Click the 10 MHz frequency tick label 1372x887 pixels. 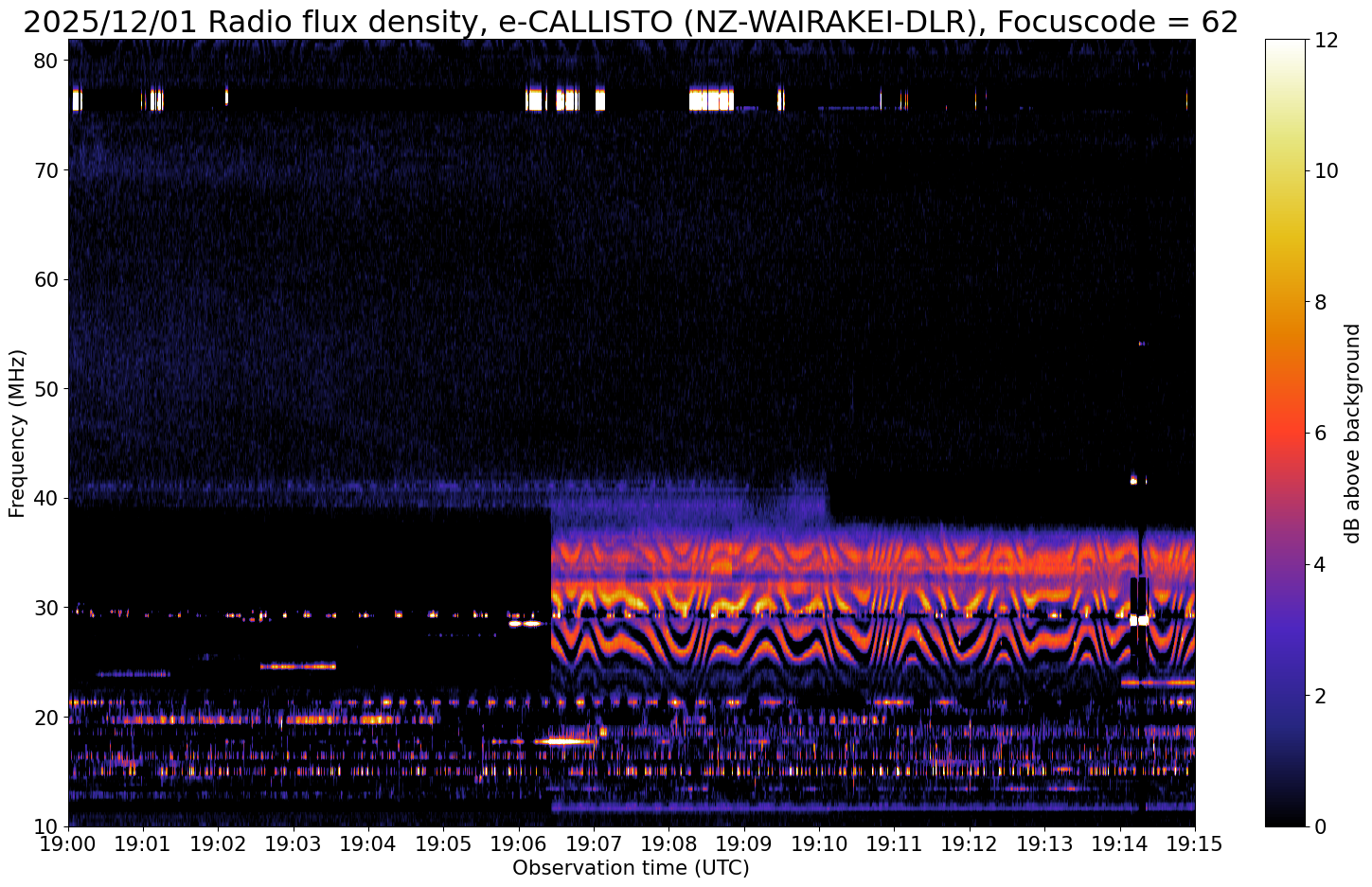pyautogui.click(x=47, y=826)
